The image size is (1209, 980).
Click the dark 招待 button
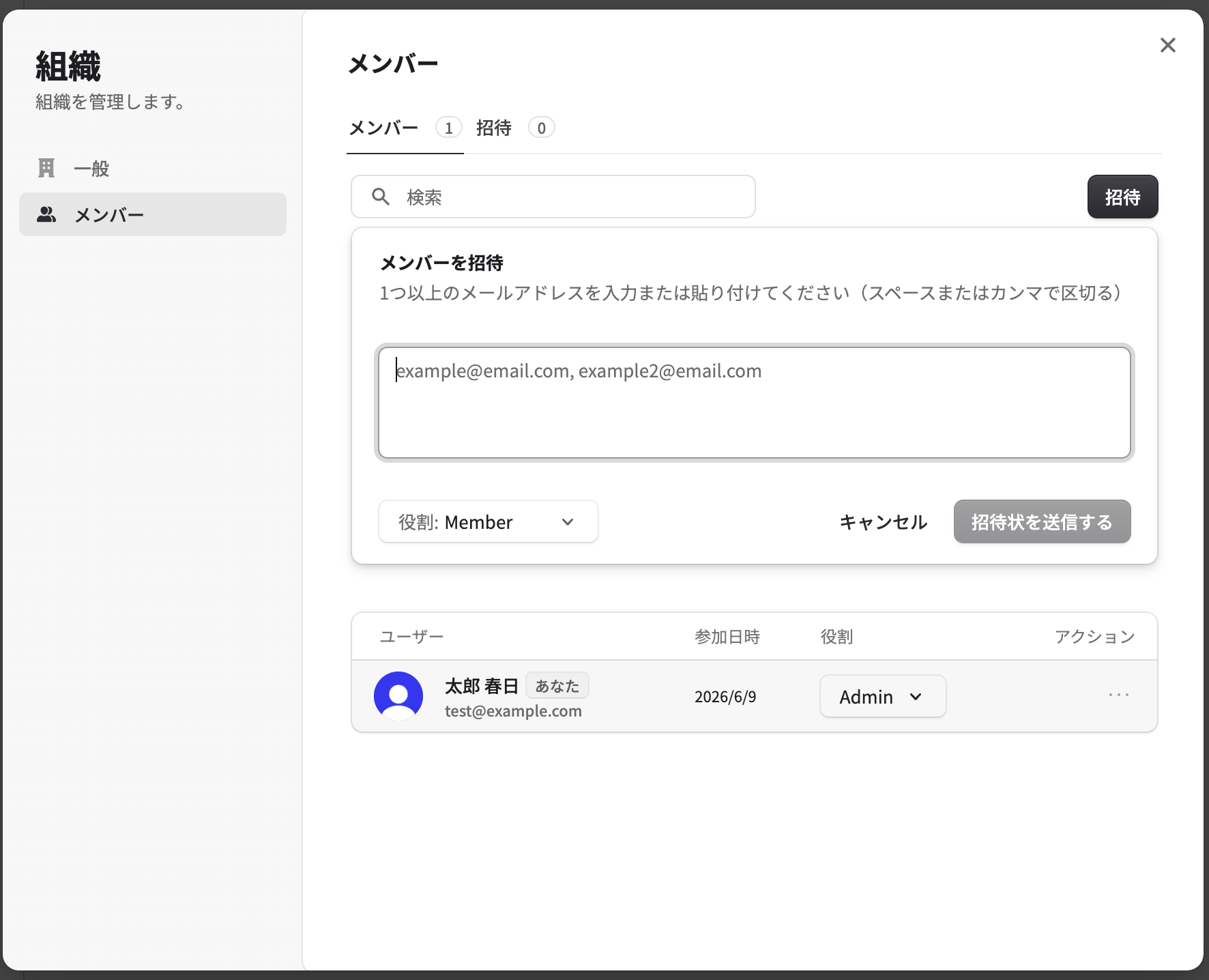[1122, 197]
